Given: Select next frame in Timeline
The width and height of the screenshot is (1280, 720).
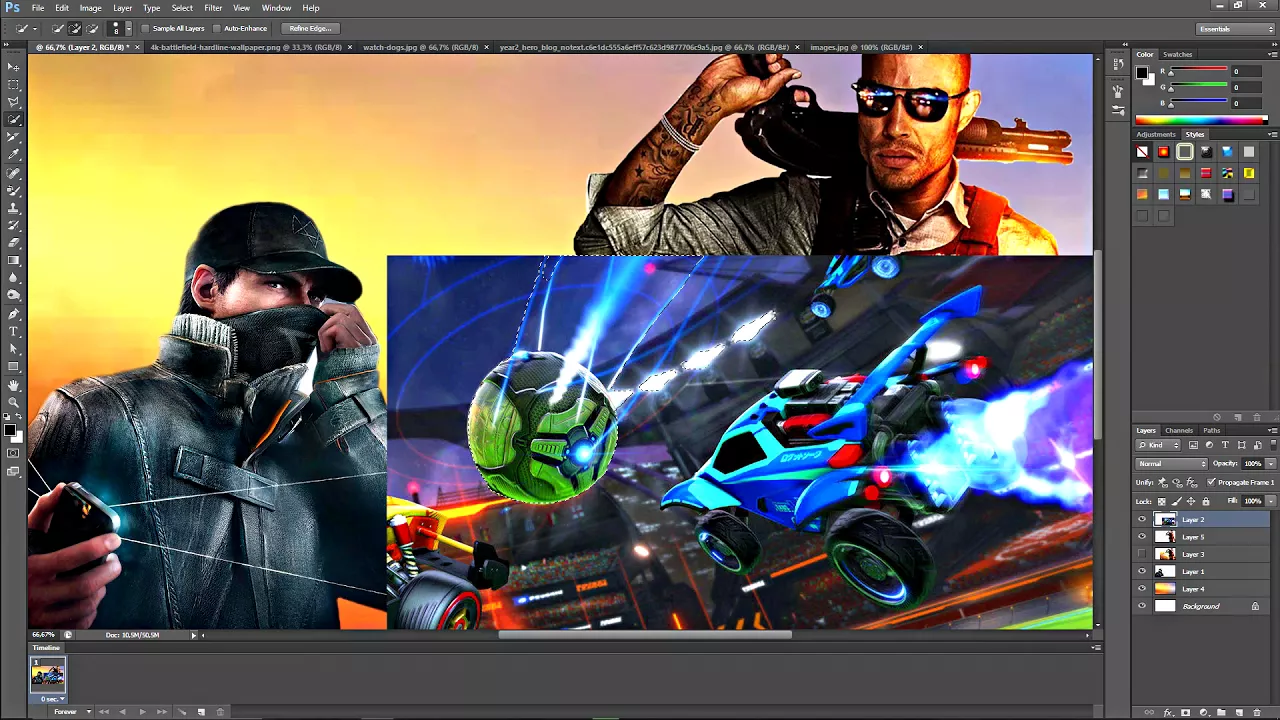Looking at the screenshot, I should (161, 712).
